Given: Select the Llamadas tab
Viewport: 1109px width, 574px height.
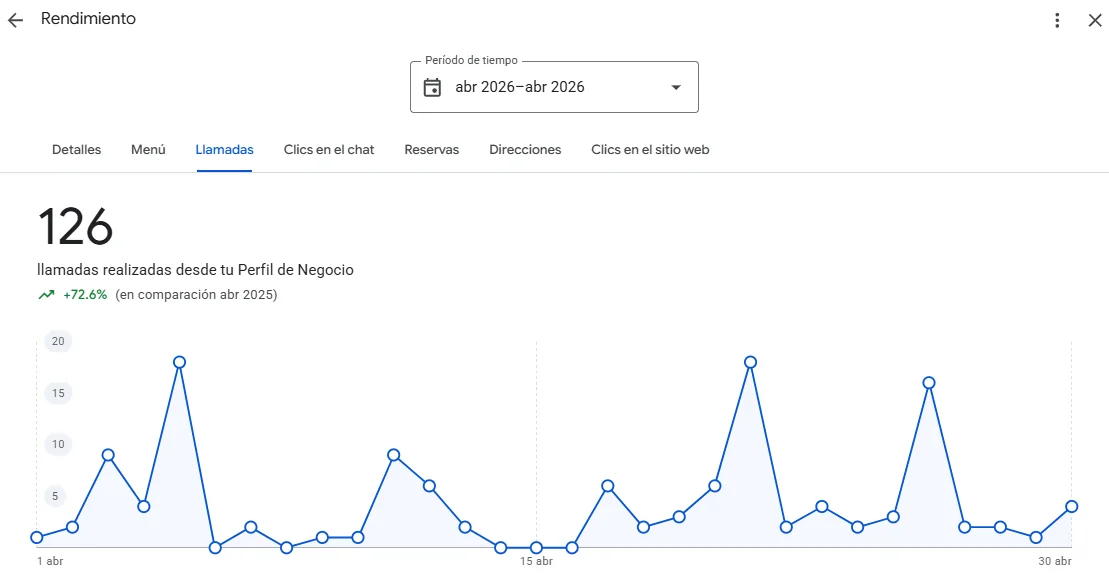Looking at the screenshot, I should [224, 150].
